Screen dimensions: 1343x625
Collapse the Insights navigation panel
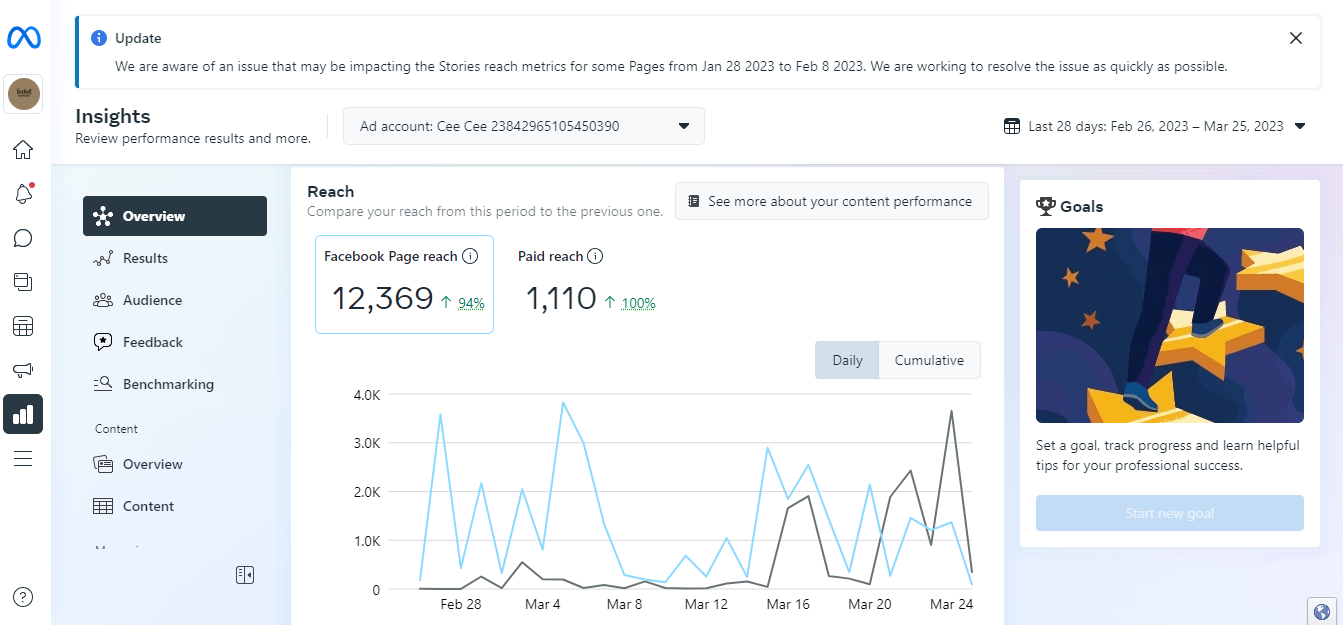(x=245, y=574)
